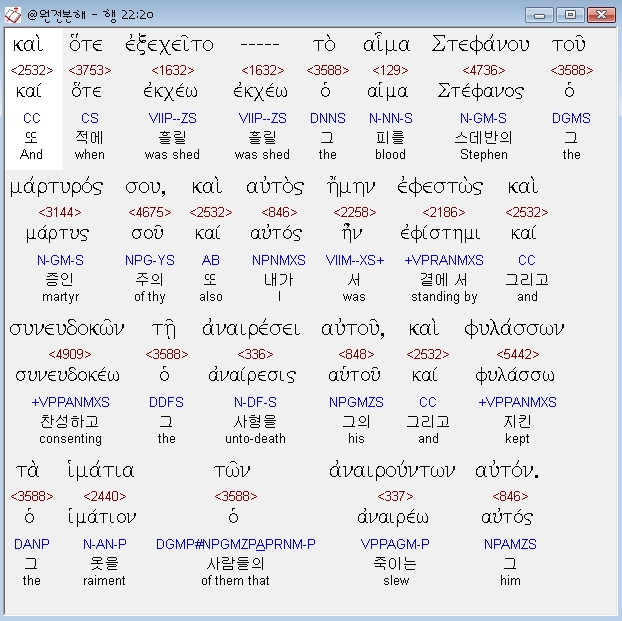Image resolution: width=622 pixels, height=621 pixels.
Task: Click the Greek word αὐτόν.
Action: pyautogui.click(x=507, y=471)
